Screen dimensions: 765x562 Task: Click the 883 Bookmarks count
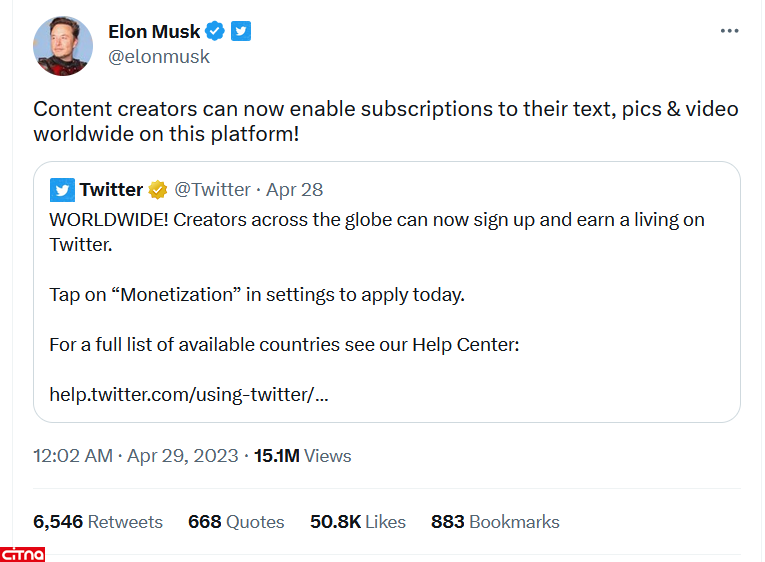click(x=495, y=521)
